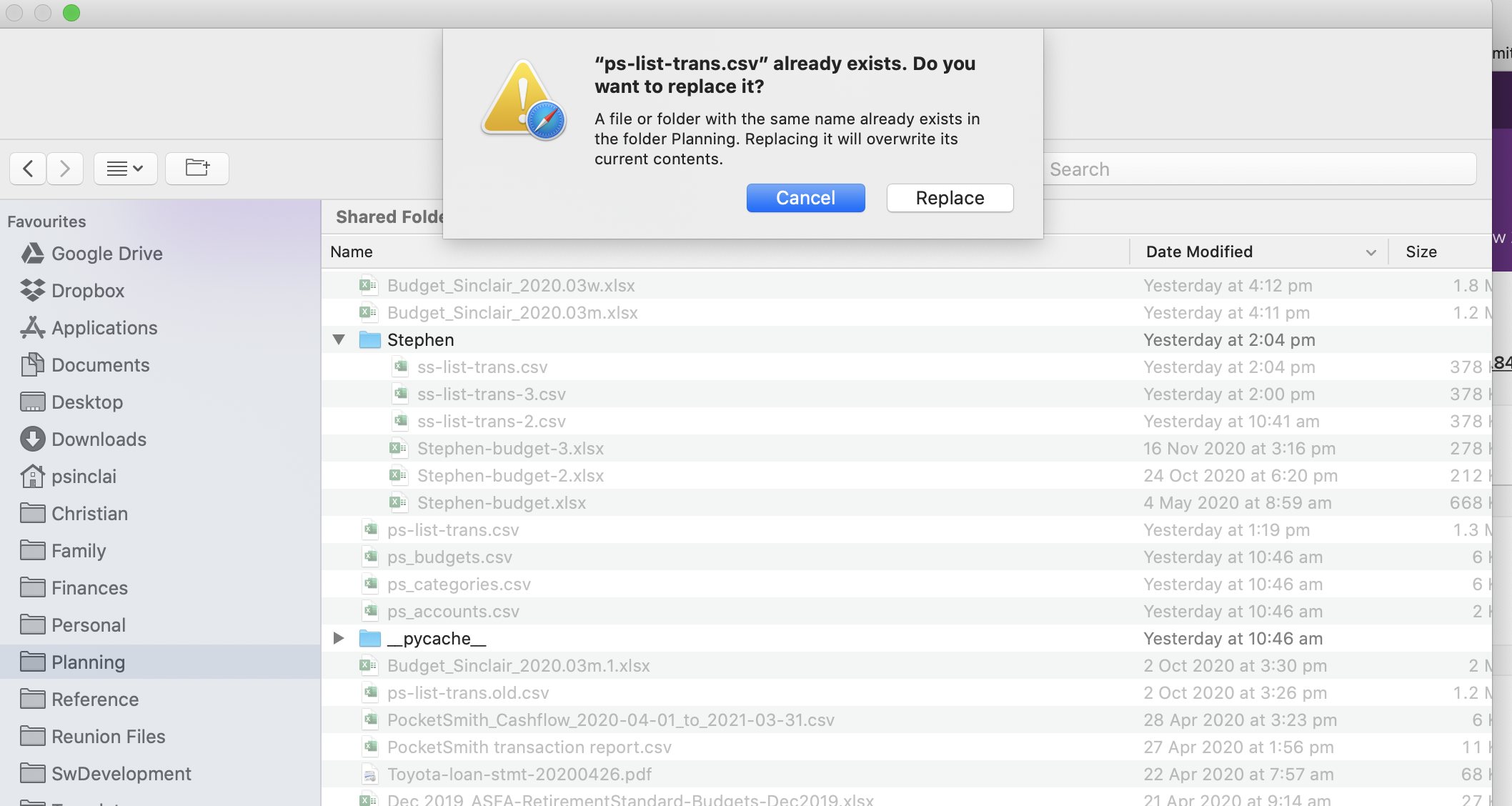Screen dimensions: 1512x806
Task: Toggle Date Modified sort order chevron
Action: [1371, 252]
